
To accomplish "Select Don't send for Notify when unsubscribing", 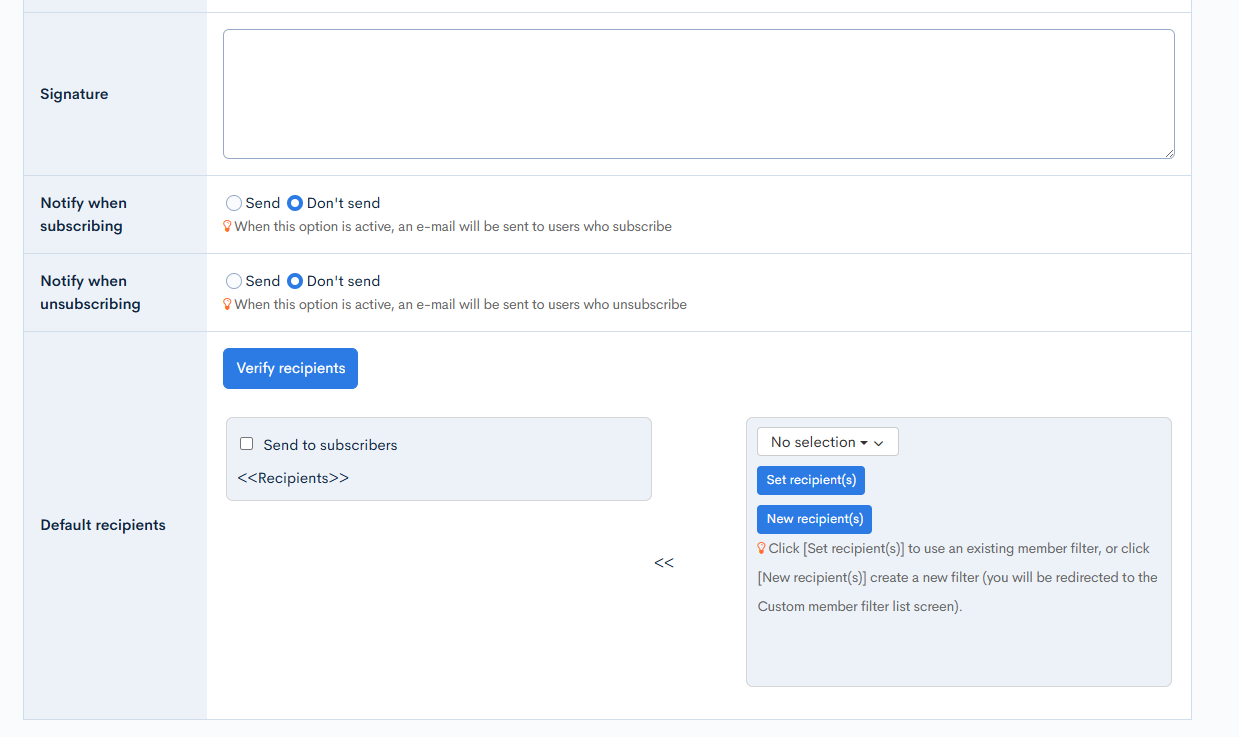I will (x=295, y=281).
